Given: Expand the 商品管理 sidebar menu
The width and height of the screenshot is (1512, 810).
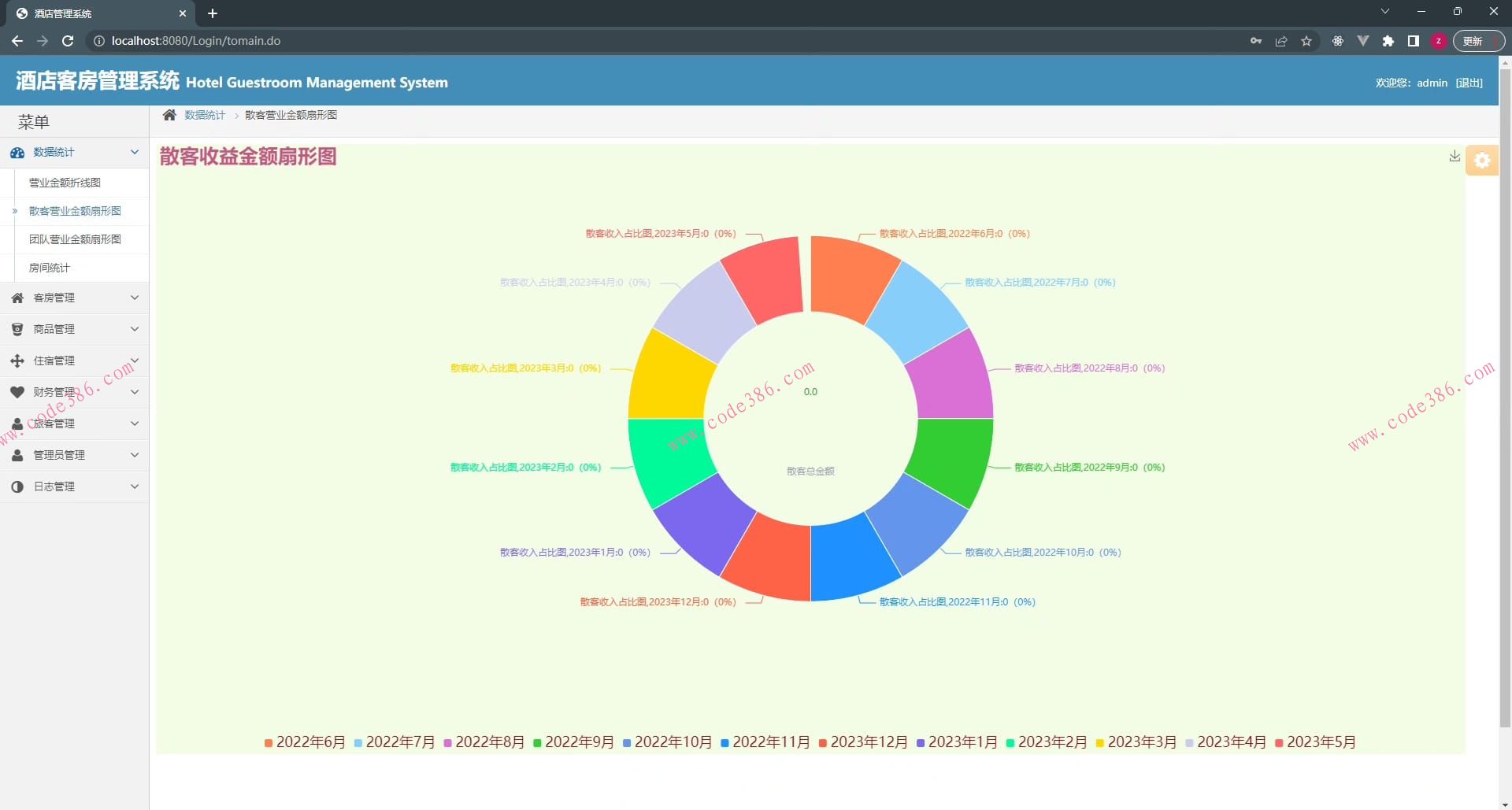Looking at the screenshot, I should click(x=74, y=329).
